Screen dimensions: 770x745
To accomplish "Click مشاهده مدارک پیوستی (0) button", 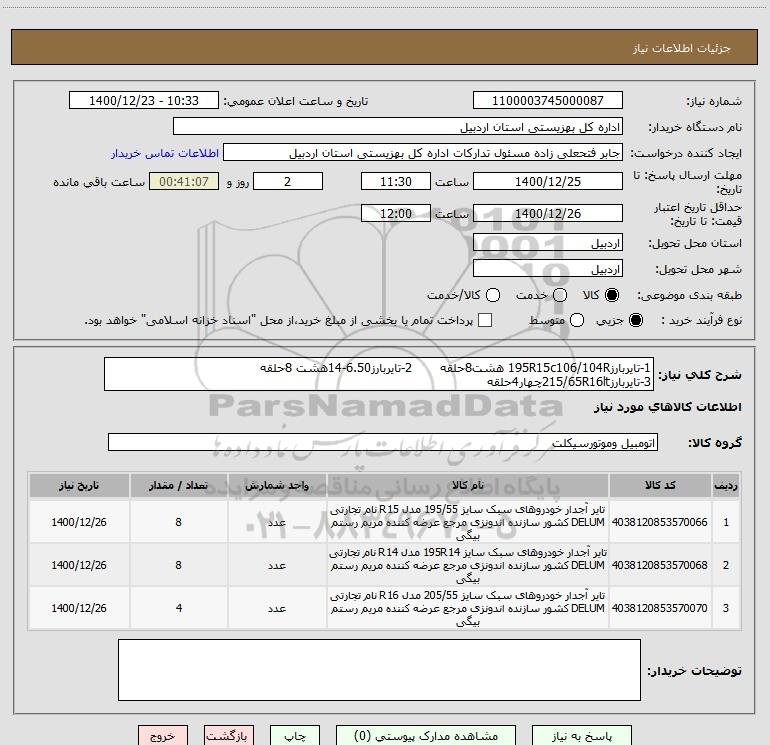I will (x=426, y=736).
